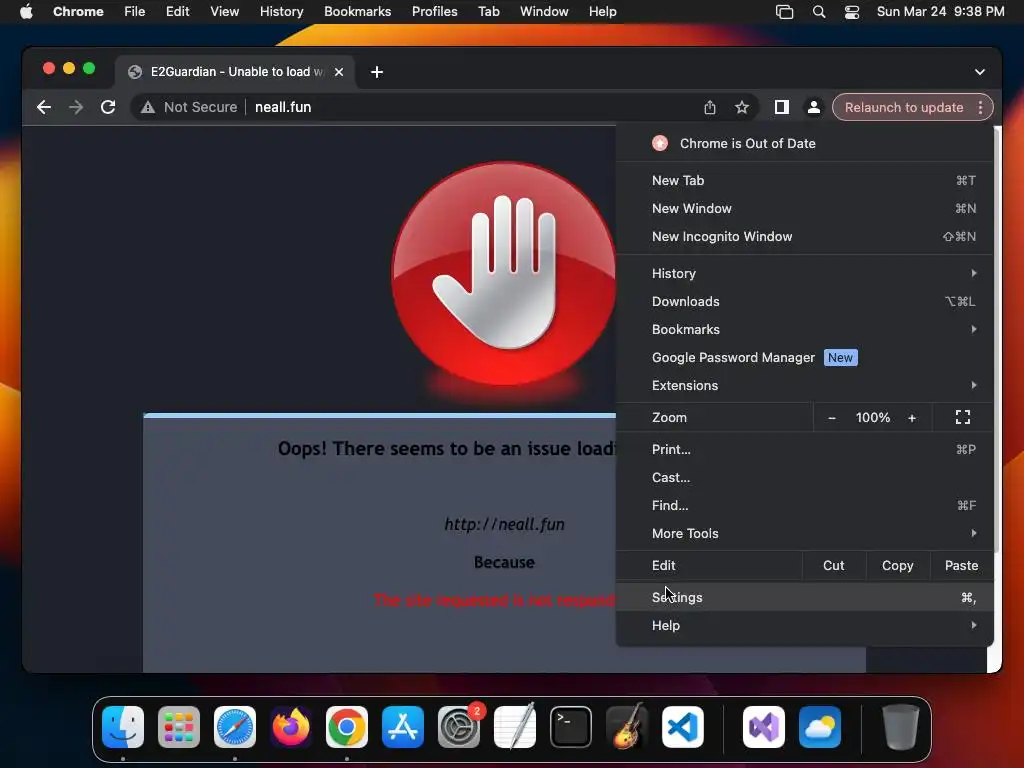1024x768 pixels.
Task: Click the browser forward arrow
Action: click(x=76, y=107)
